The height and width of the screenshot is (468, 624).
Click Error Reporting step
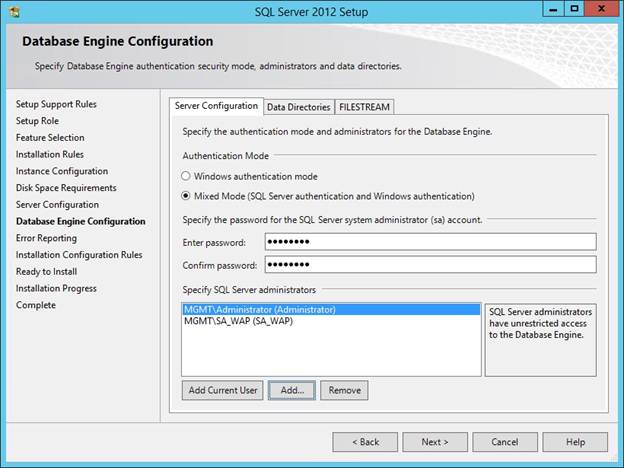(47, 238)
